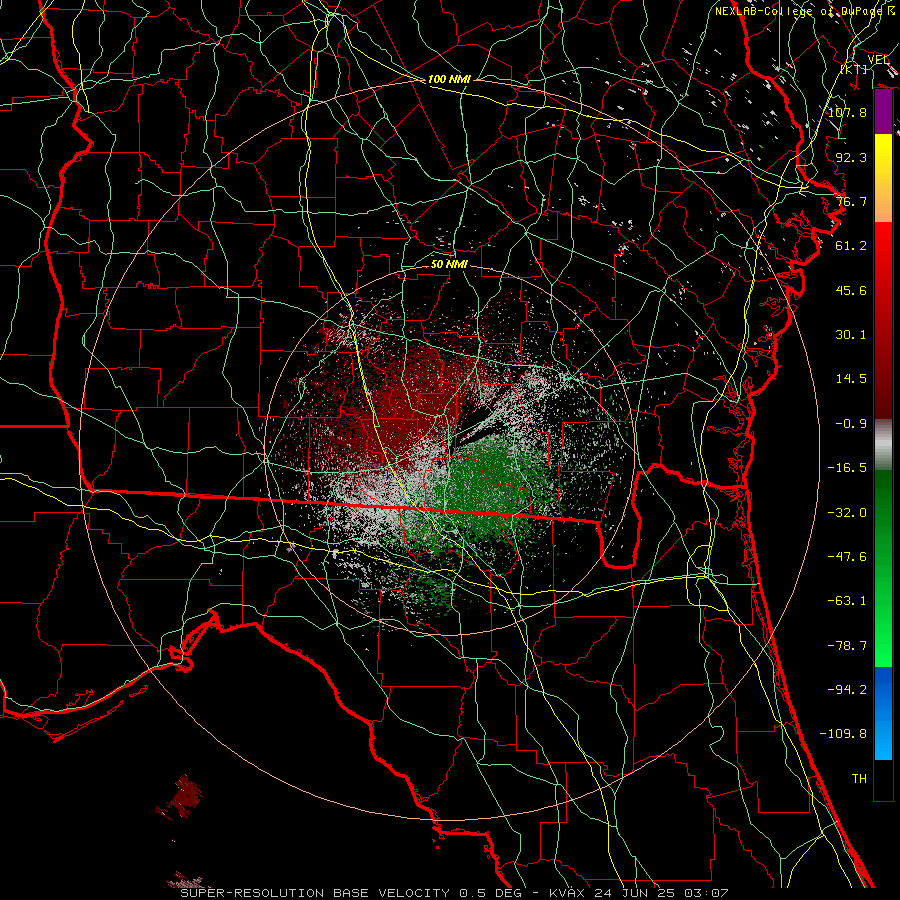Click the 76.7 velocity scale value
This screenshot has height=900, width=900.
tap(851, 201)
